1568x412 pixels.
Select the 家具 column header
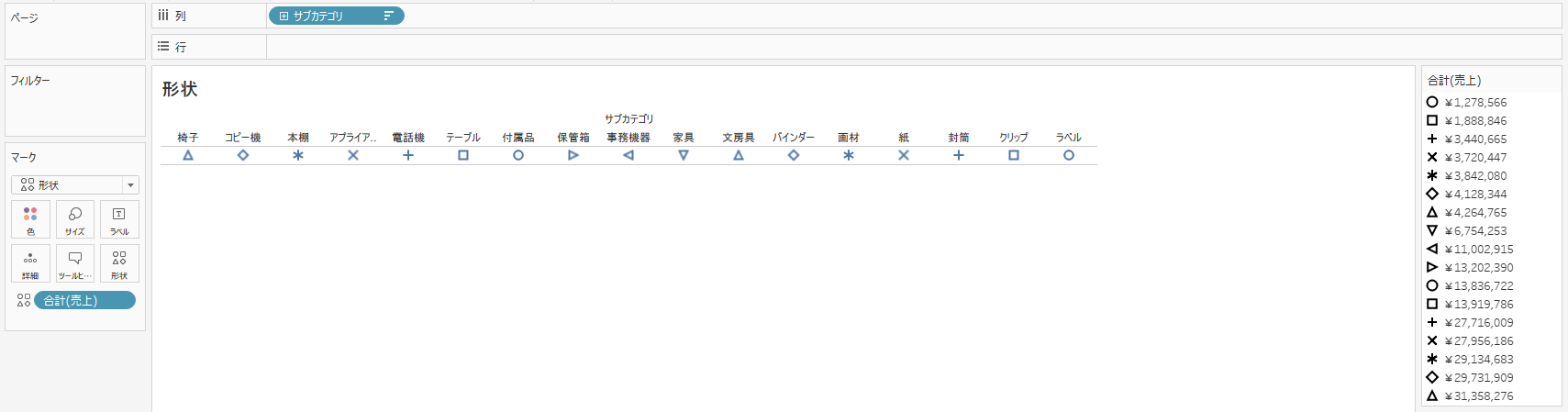pos(684,137)
